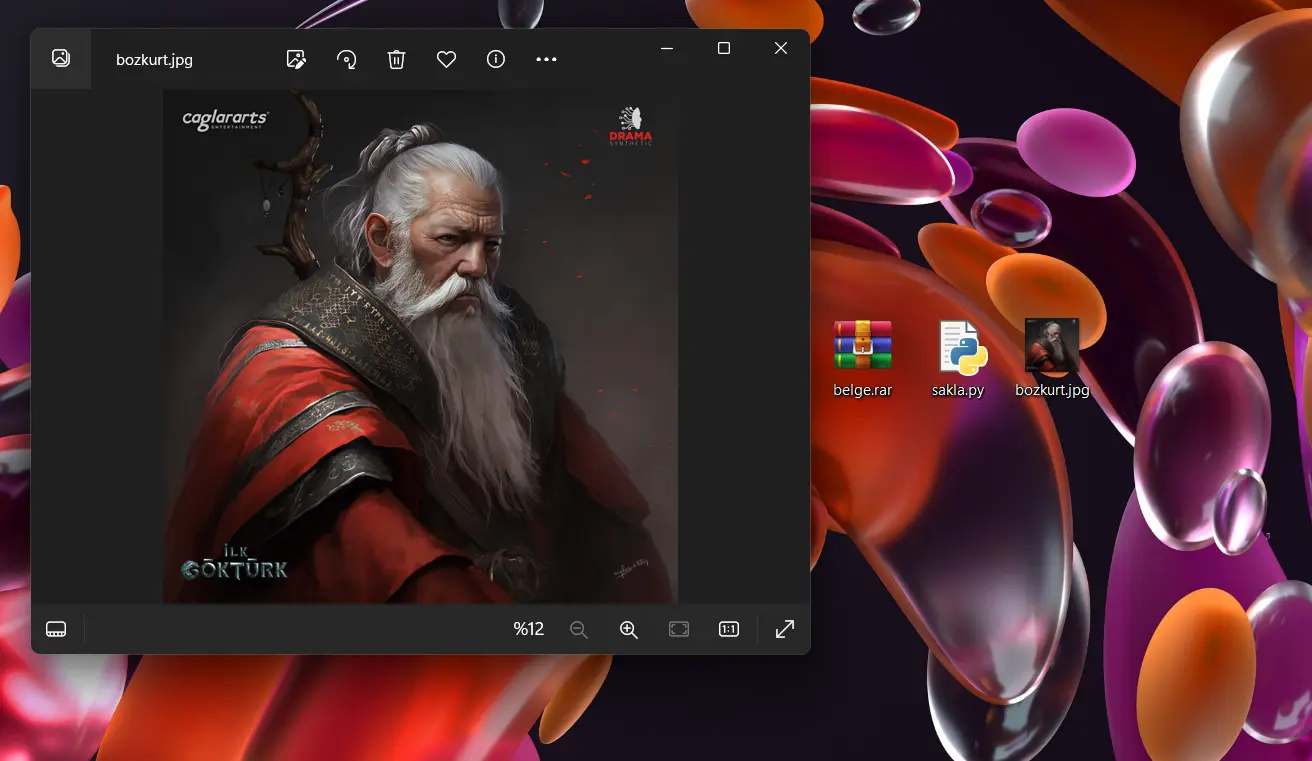Viewport: 1312px width, 761px height.
Task: Show file info with the info icon
Action: pyautogui.click(x=496, y=60)
